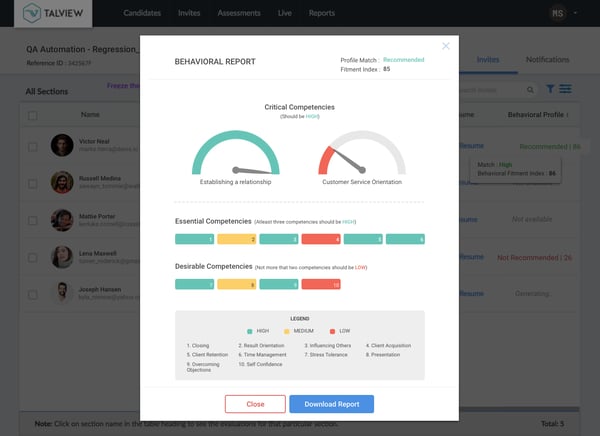Click the MEDIUM legend color square
Screen dimensions: 600x436
(x=287, y=331)
